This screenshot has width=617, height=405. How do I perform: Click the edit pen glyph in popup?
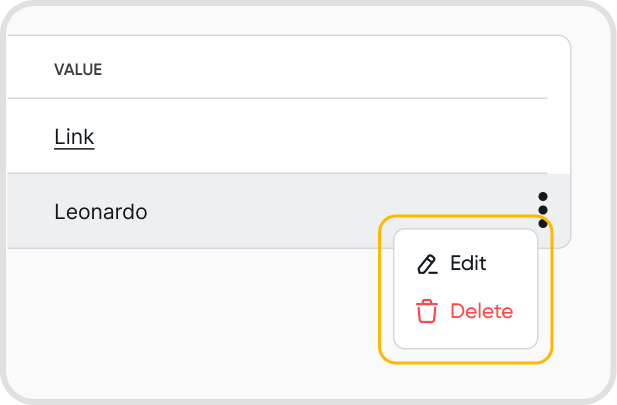pyautogui.click(x=427, y=264)
